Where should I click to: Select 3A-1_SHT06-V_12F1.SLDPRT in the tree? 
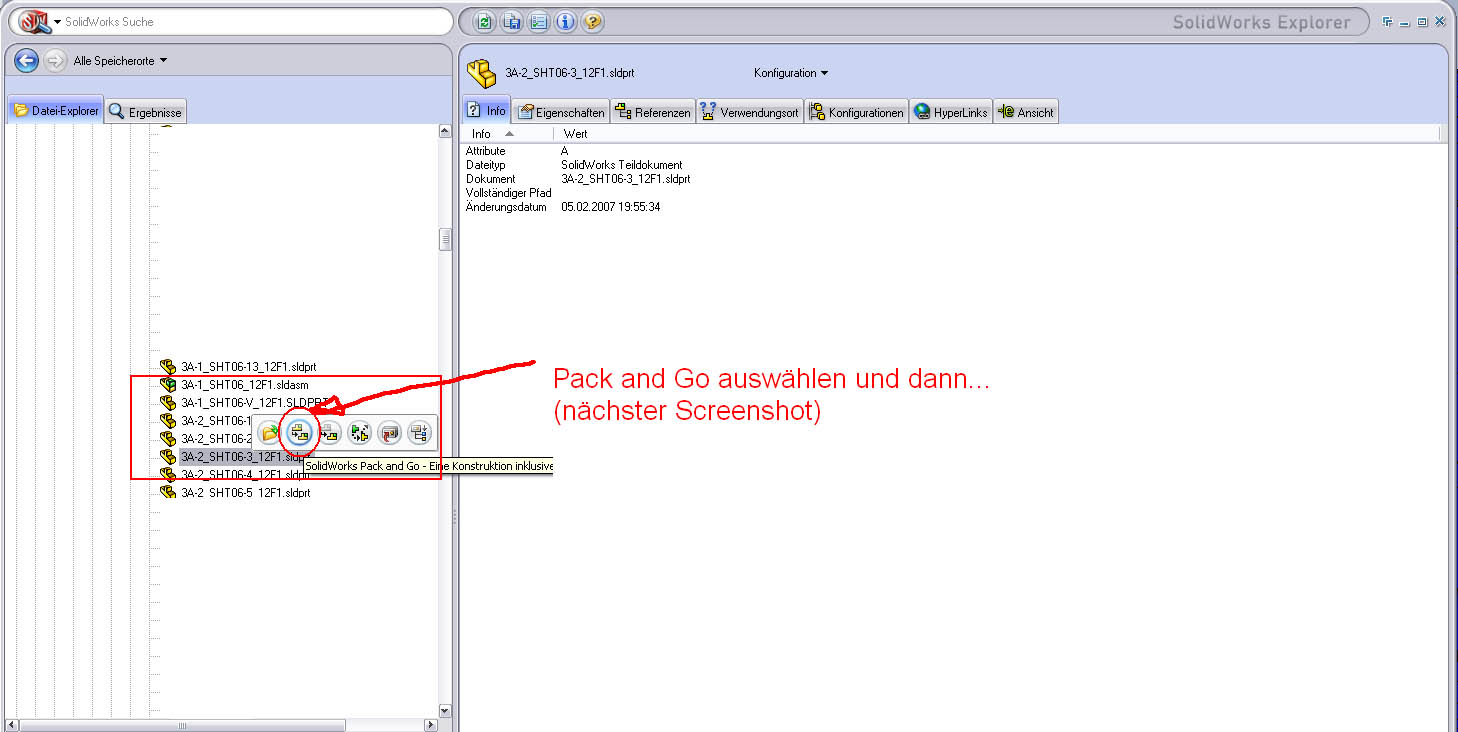pyautogui.click(x=255, y=403)
